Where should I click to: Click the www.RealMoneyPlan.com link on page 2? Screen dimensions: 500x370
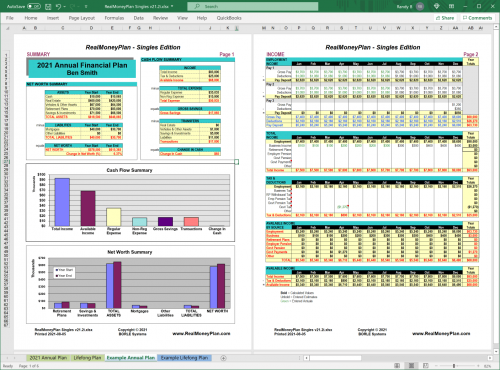(441, 333)
